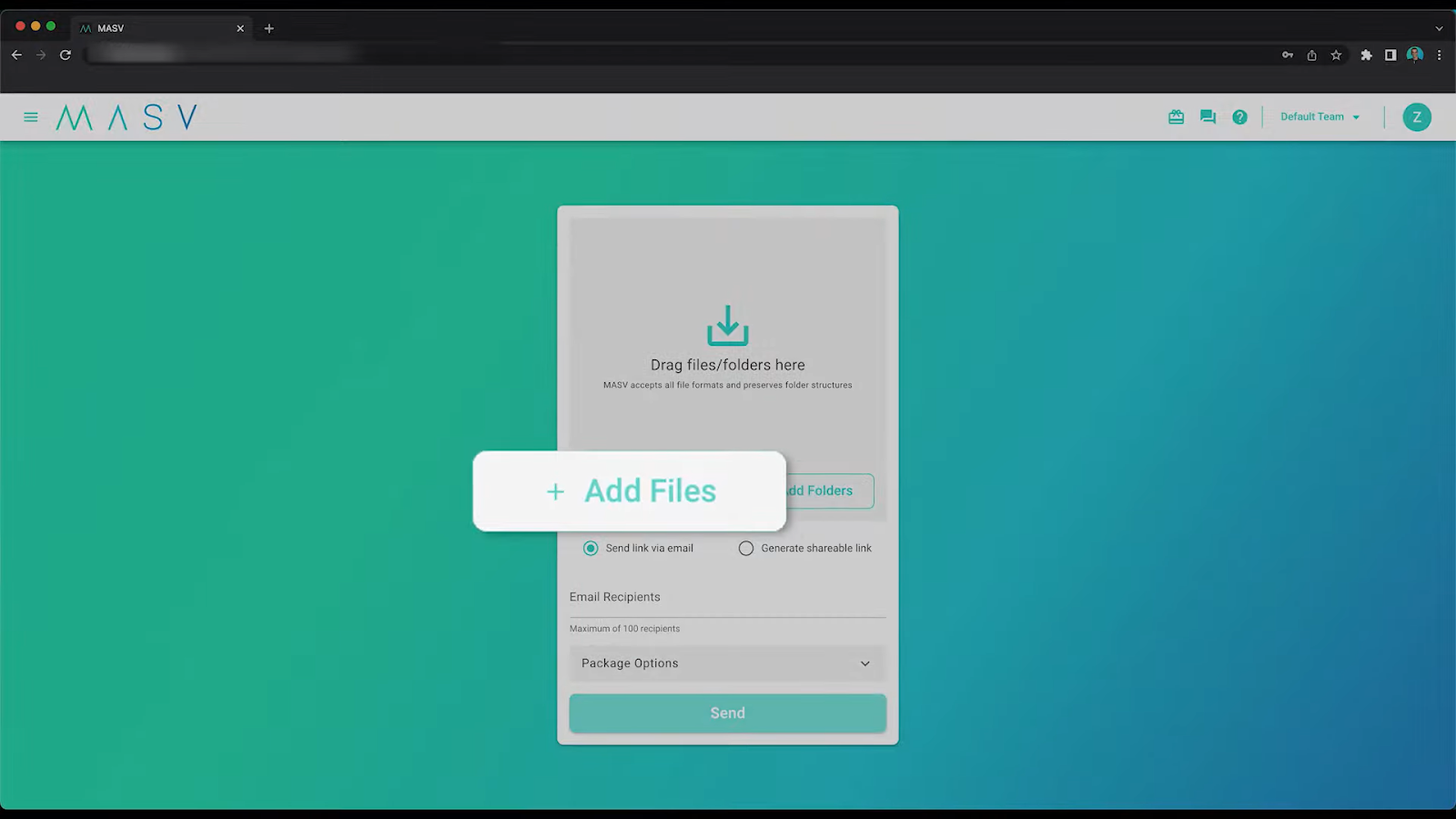Select Generate shareable link option
The height and width of the screenshot is (819, 1456).
[805, 548]
